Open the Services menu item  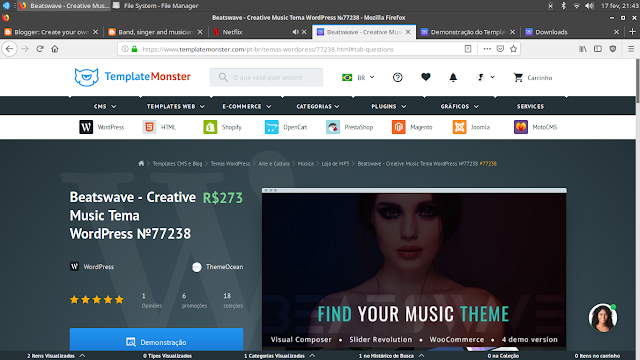tap(530, 106)
